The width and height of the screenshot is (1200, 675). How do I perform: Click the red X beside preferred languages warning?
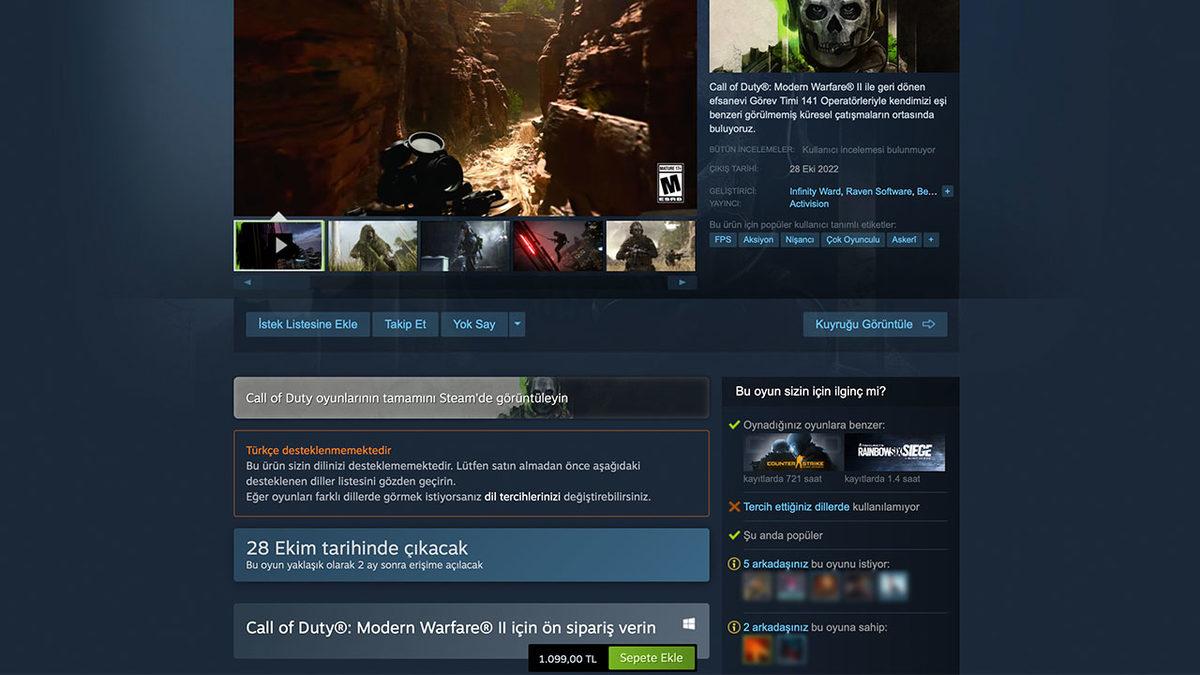pos(736,507)
